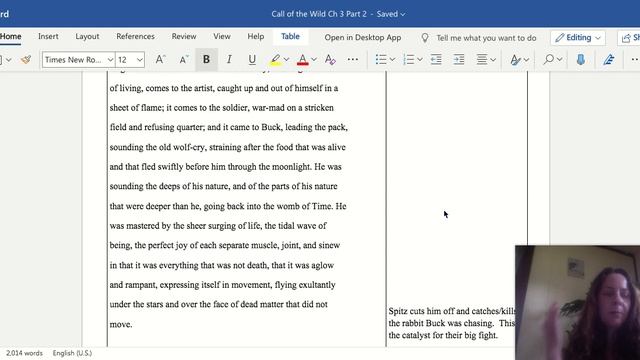
Task: Expand numbered list style dropdown
Action: (420, 60)
